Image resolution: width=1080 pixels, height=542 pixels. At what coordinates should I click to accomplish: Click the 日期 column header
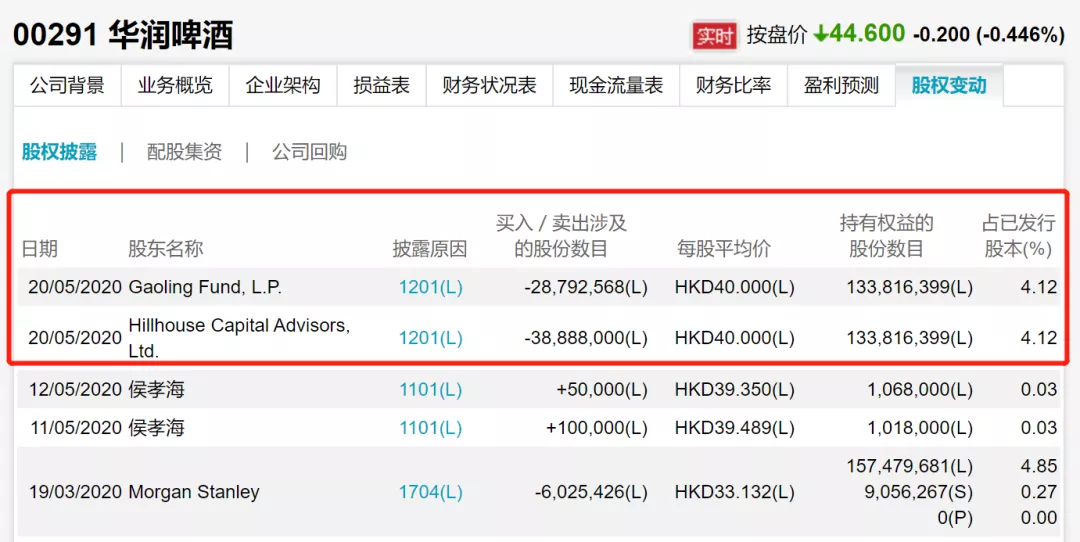click(x=40, y=249)
